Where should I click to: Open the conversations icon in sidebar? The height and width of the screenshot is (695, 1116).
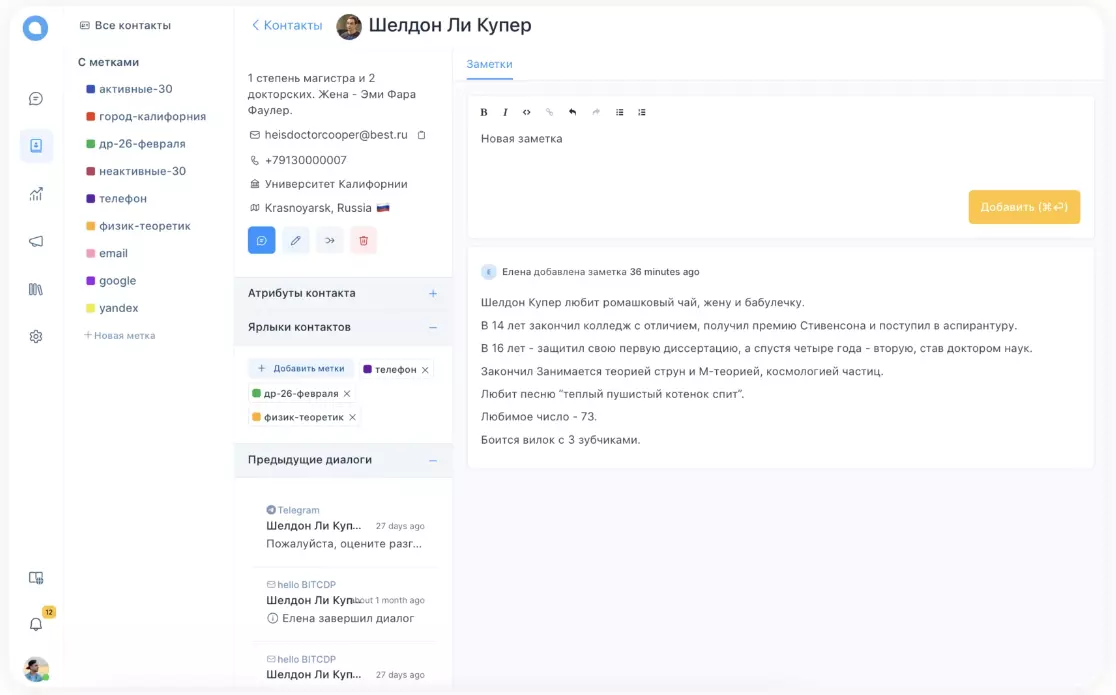36,98
